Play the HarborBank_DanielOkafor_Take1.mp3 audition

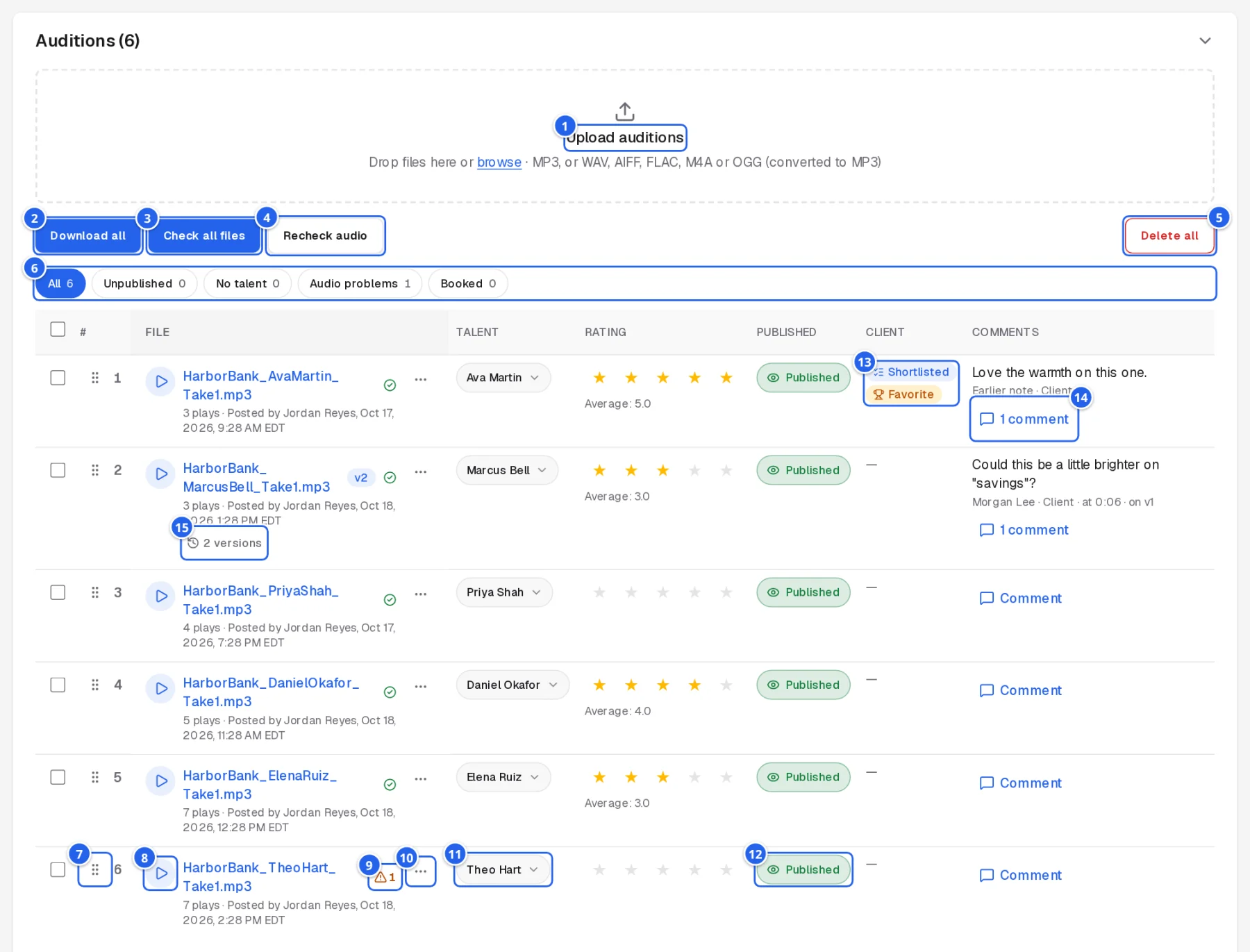pos(160,688)
